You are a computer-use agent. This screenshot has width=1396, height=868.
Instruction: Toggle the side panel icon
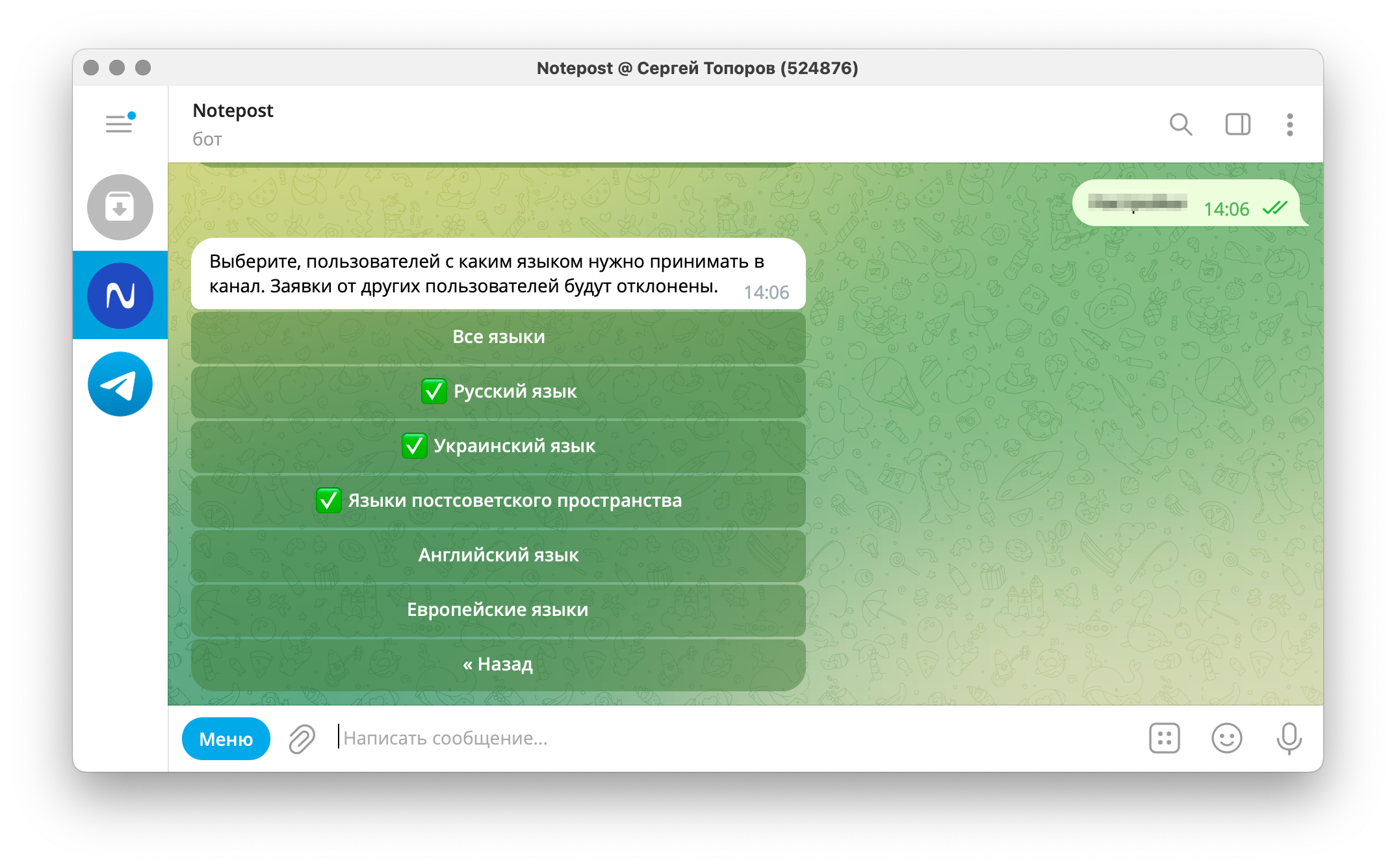(1237, 124)
